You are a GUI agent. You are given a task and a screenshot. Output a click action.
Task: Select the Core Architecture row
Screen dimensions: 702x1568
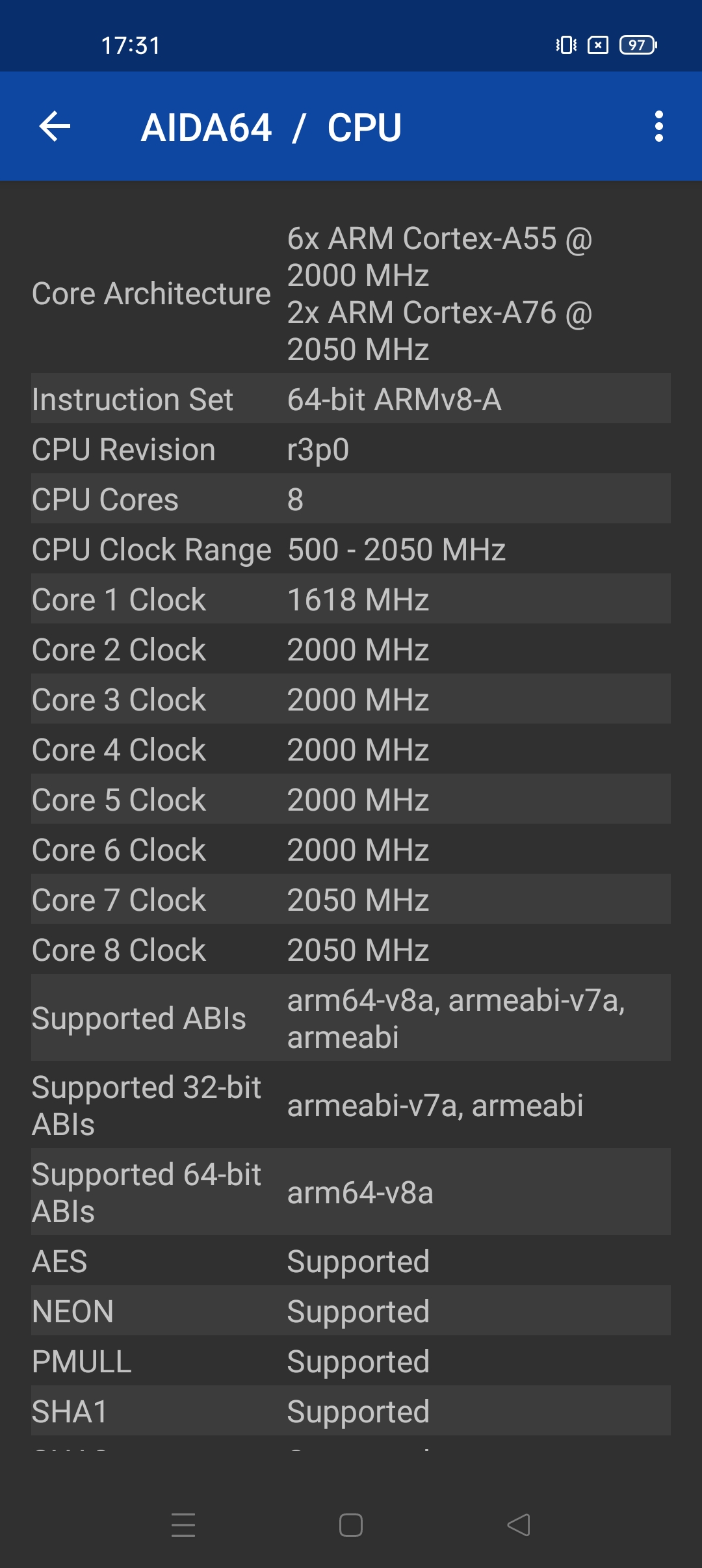coord(351,294)
